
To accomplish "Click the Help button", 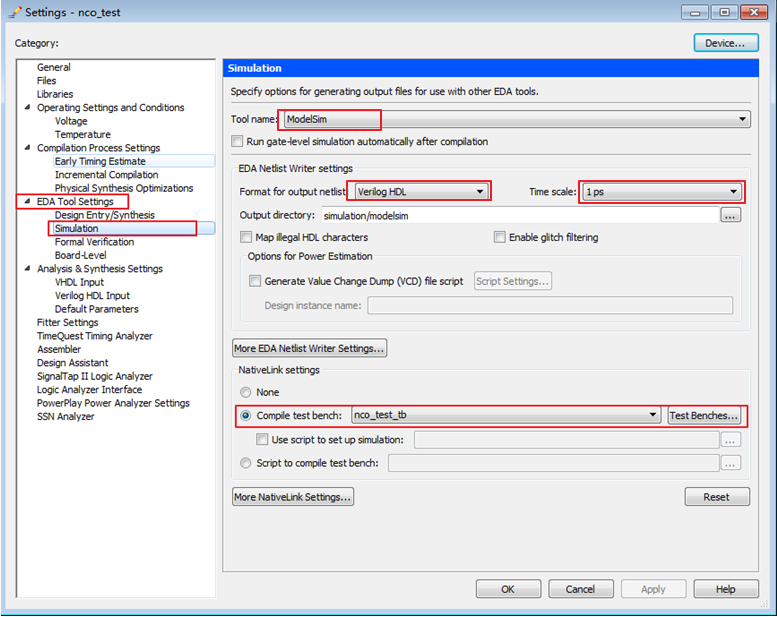I will coord(725,589).
